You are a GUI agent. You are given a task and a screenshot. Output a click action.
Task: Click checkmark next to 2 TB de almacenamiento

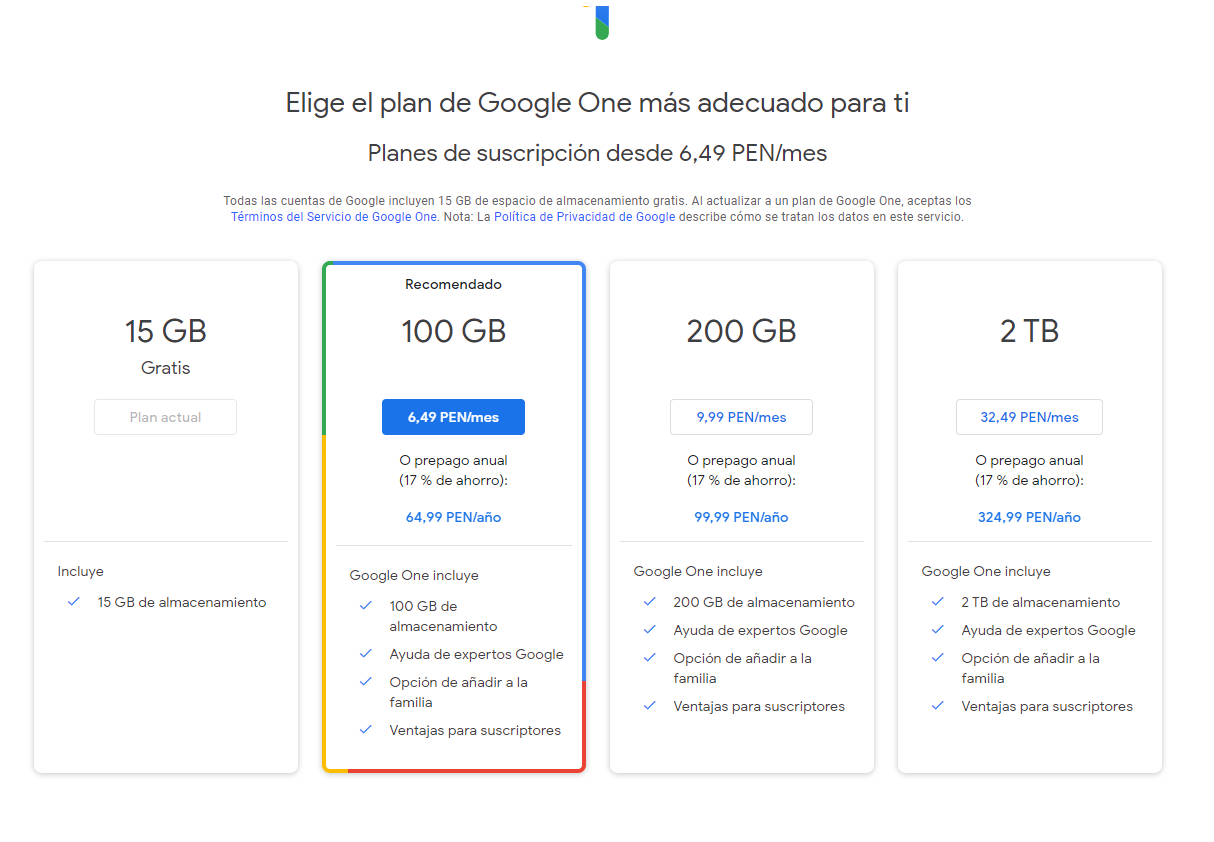point(937,602)
